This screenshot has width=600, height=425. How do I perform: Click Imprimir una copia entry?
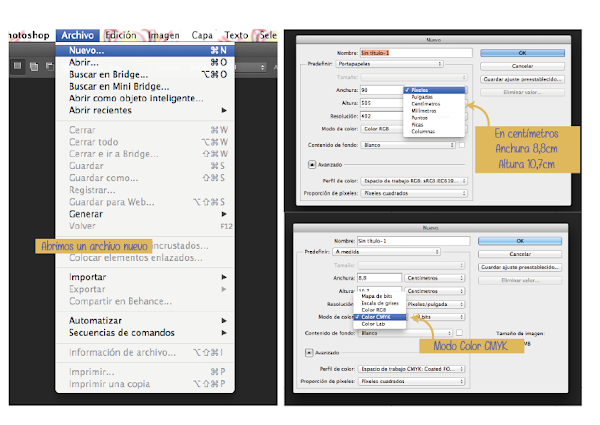pyautogui.click(x=145, y=384)
